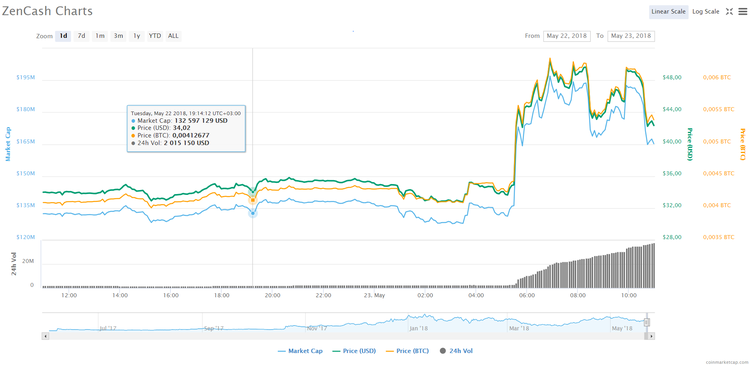The image size is (750, 365).
Task: Toggle Price (USD) series in legend
Action: click(x=353, y=351)
